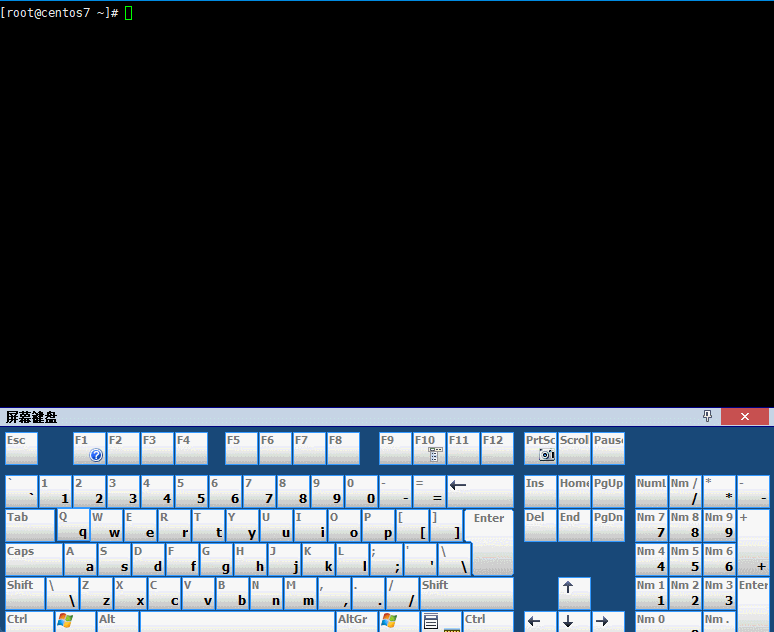Toggle the AltGr key
This screenshot has width=774, height=632.
coord(357,622)
